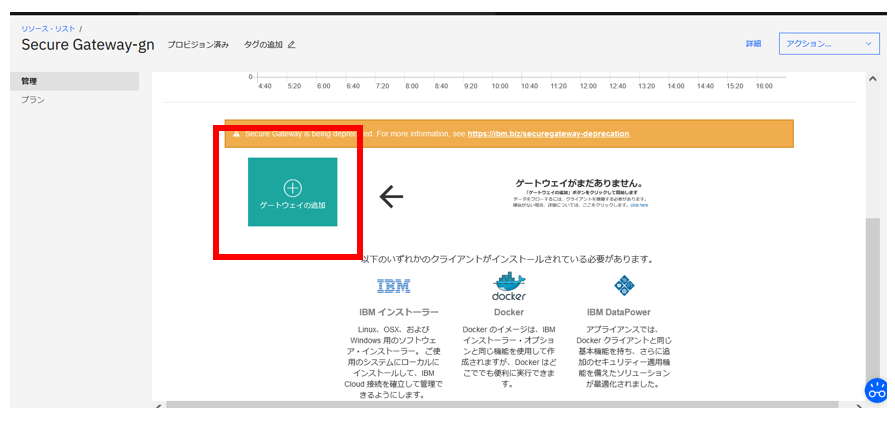Click the client-install requirement sentence
The height and width of the screenshot is (425, 895).
point(507,260)
